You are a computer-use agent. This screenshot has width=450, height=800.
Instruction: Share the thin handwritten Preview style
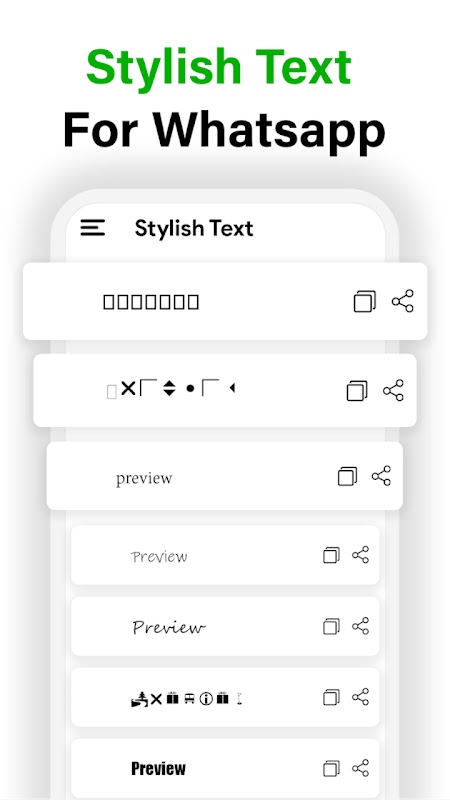click(x=360, y=555)
